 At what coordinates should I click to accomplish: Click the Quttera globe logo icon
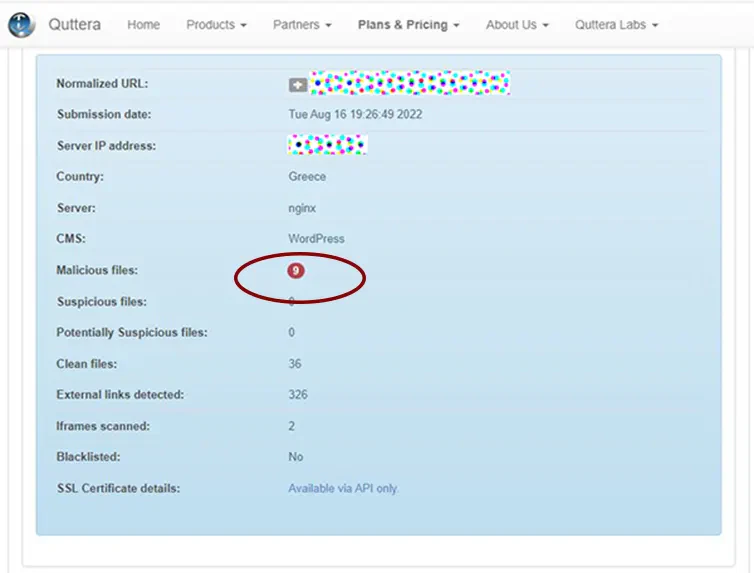click(x=21, y=25)
